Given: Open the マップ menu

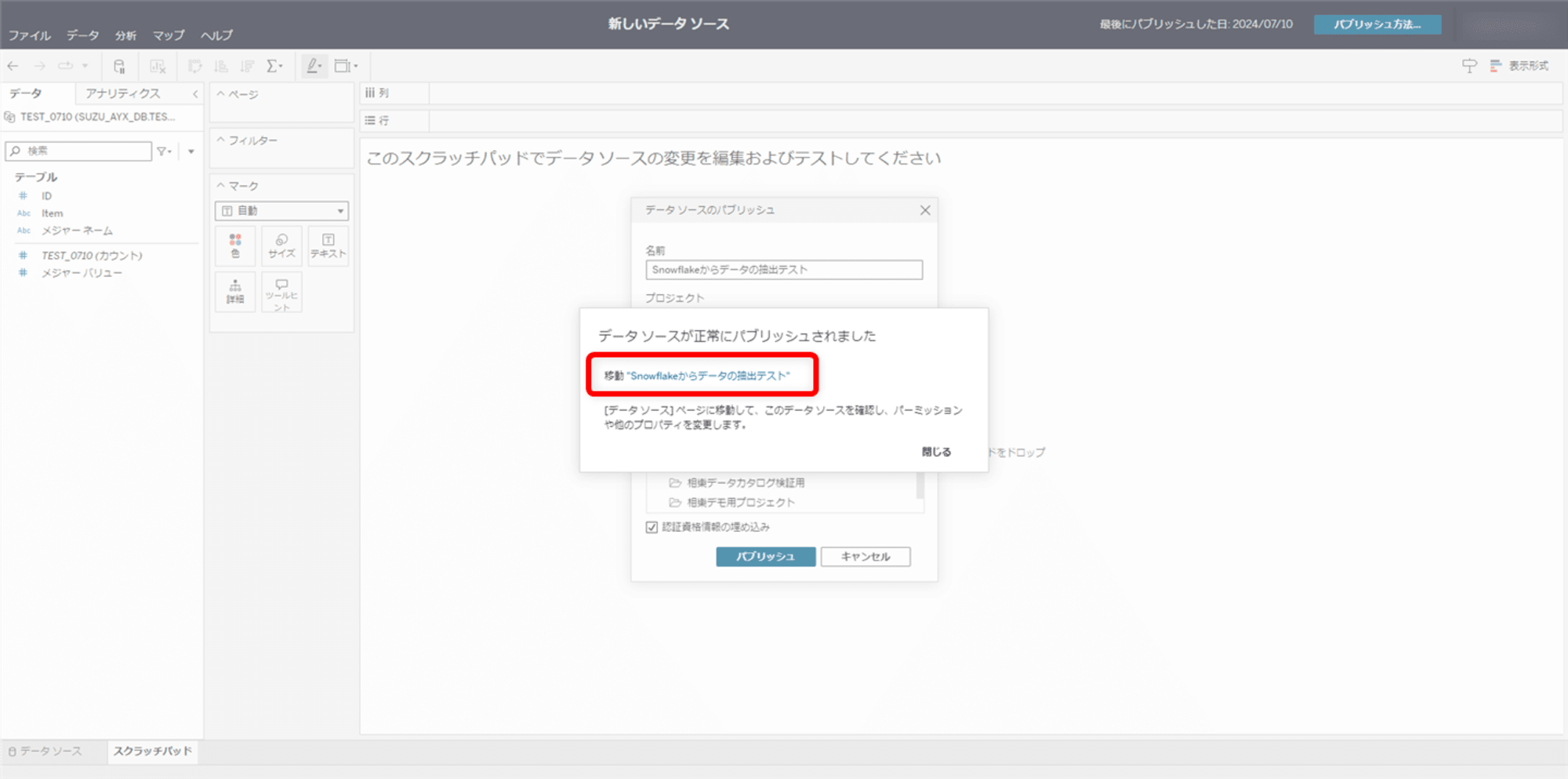Looking at the screenshot, I should coord(169,35).
